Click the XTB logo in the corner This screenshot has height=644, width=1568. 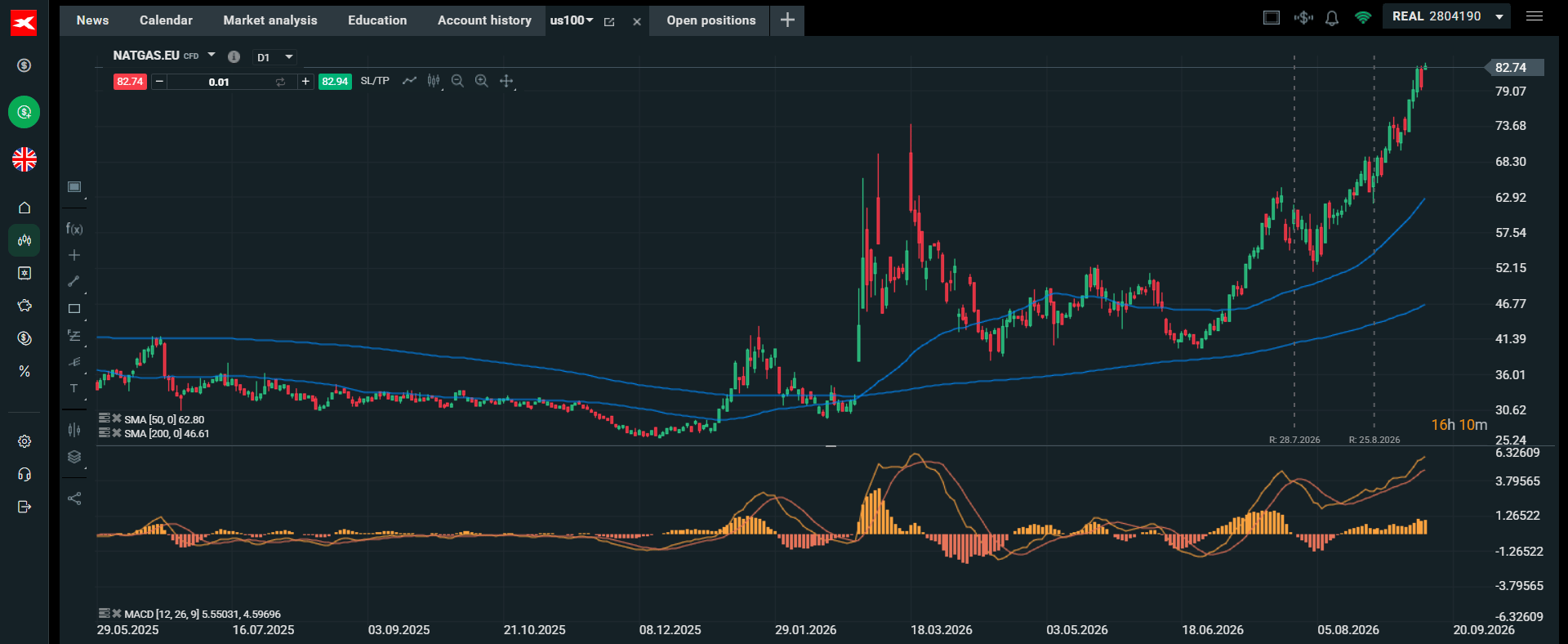24,23
